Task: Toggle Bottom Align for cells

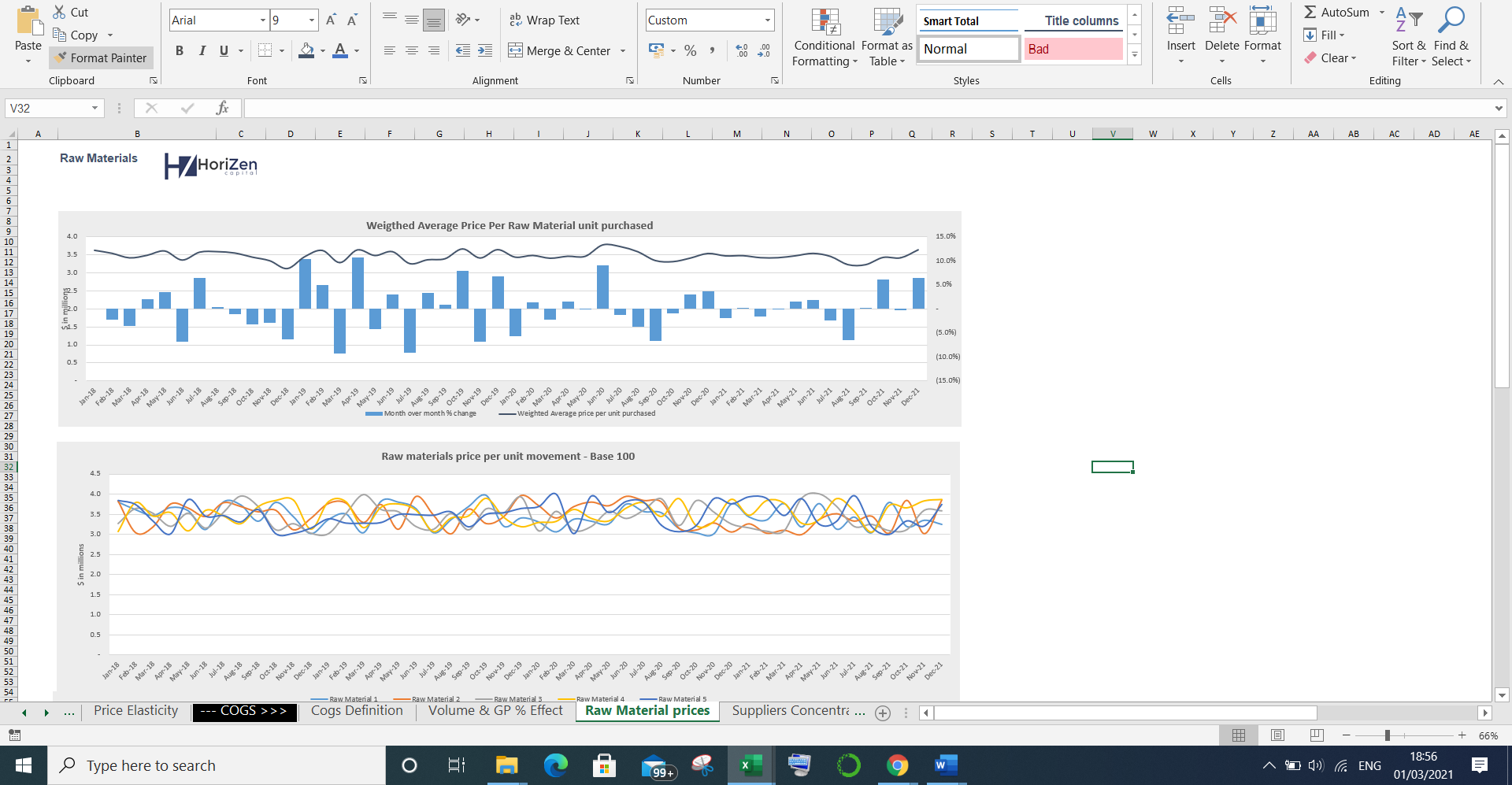Action: tap(434, 20)
